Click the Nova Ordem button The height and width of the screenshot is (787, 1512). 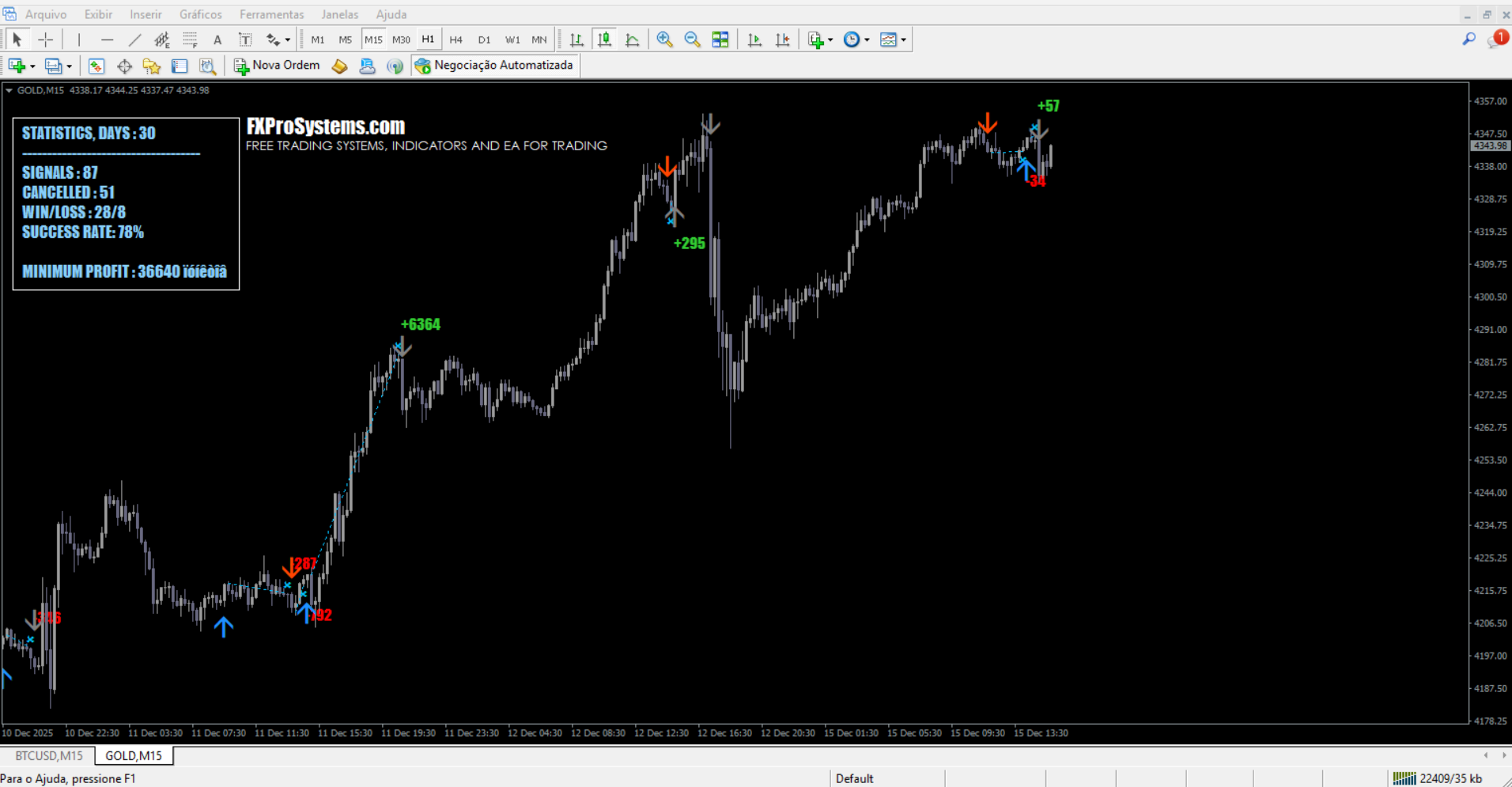coord(277,66)
